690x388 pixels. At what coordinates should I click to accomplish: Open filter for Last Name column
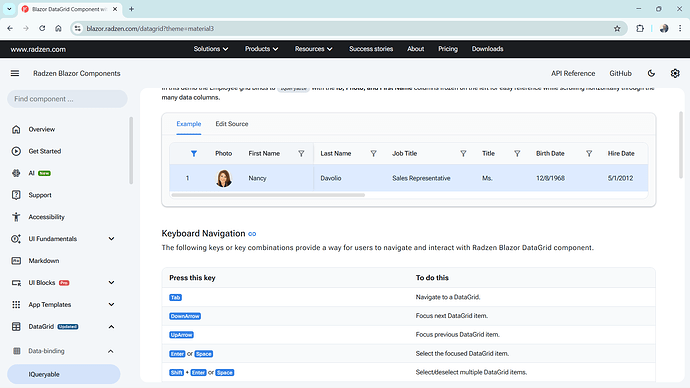(x=374, y=154)
